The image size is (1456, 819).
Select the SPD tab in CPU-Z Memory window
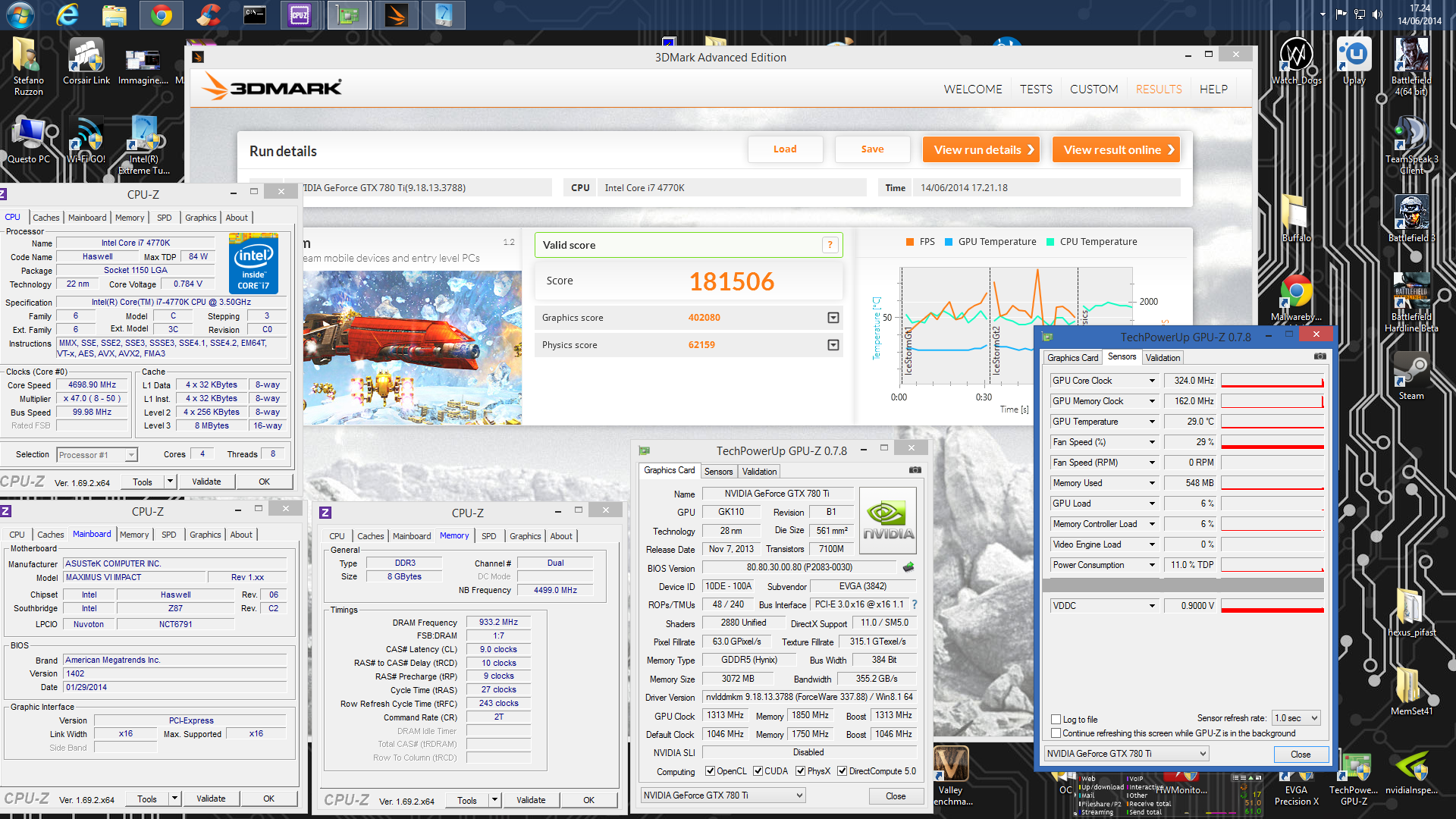(x=489, y=536)
